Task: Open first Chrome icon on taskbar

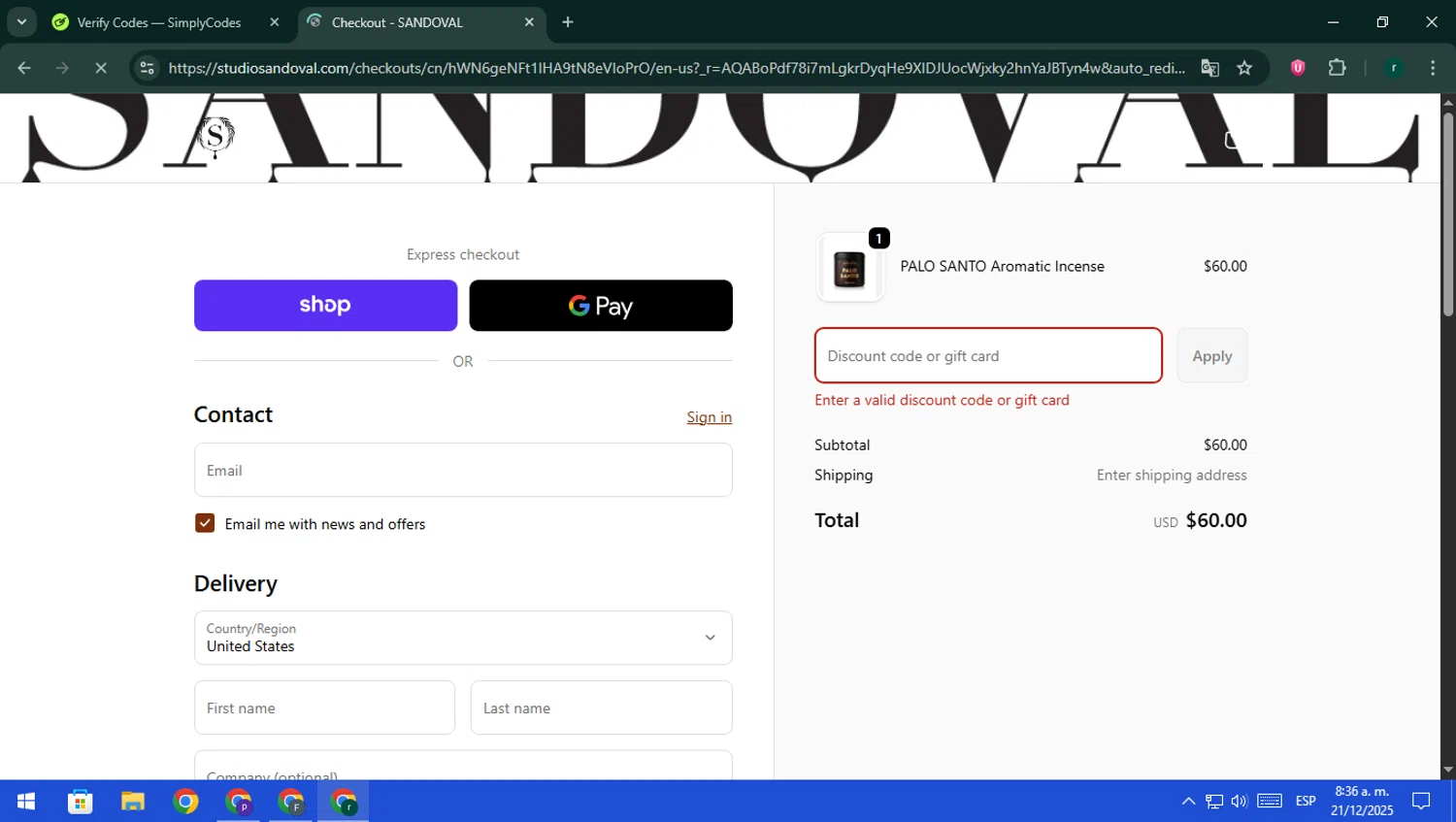Action: [185, 802]
